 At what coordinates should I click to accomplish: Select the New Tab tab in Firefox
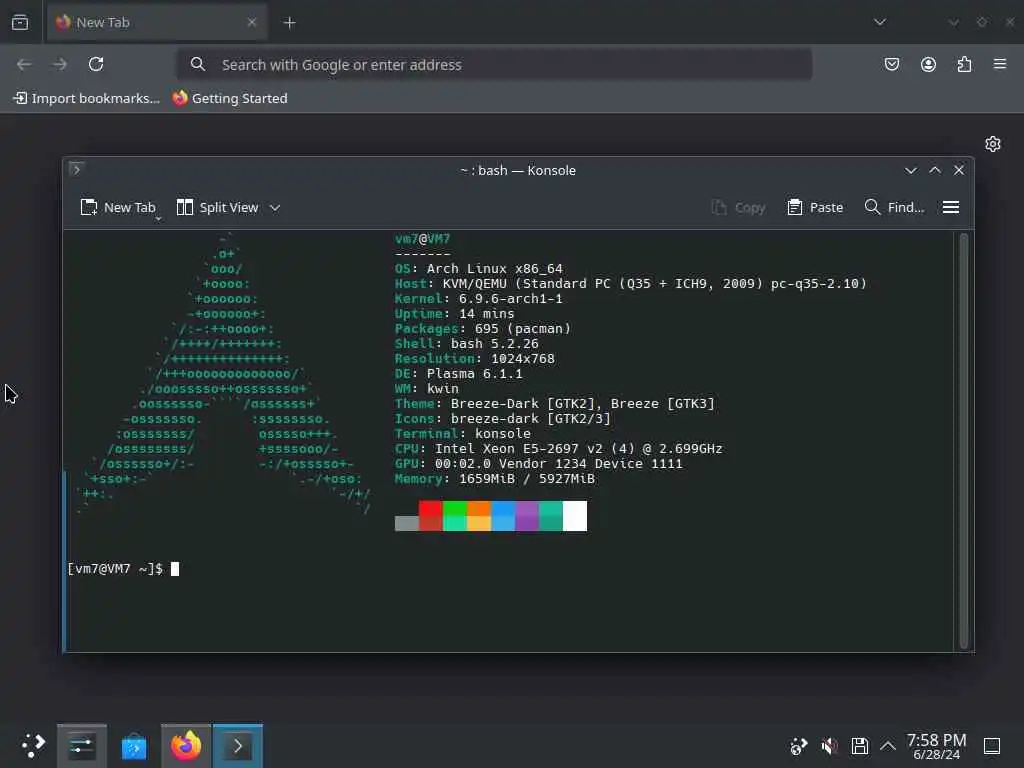157,22
